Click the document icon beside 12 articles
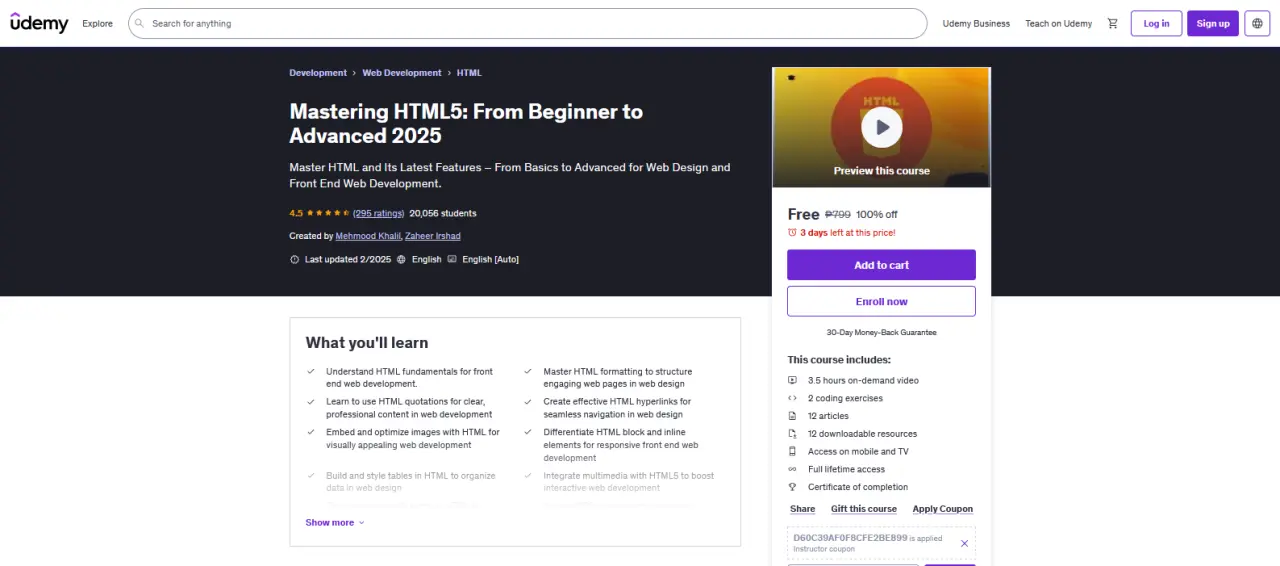The width and height of the screenshot is (1280, 566). [x=792, y=416]
